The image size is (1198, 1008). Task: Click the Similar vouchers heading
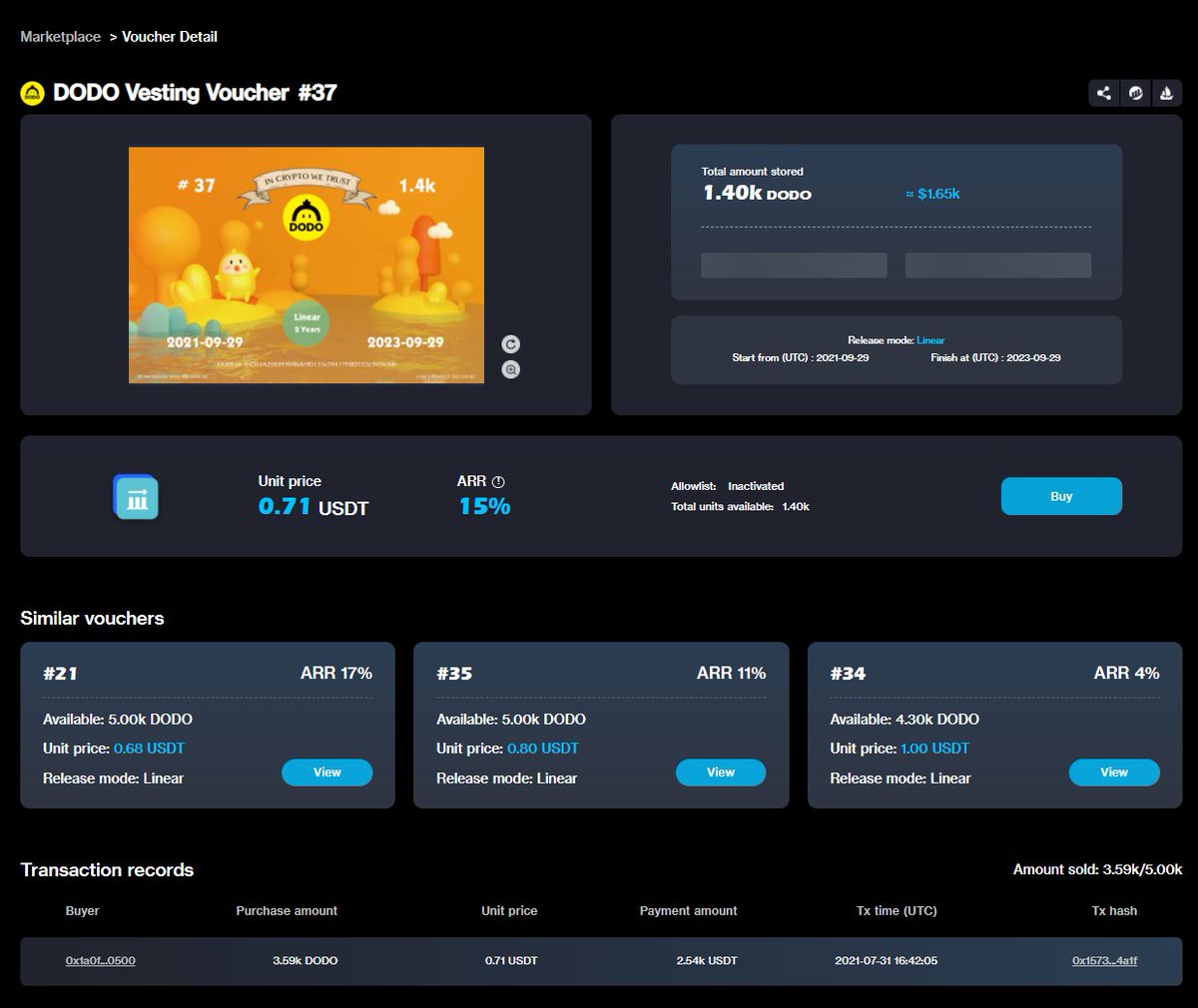92,619
